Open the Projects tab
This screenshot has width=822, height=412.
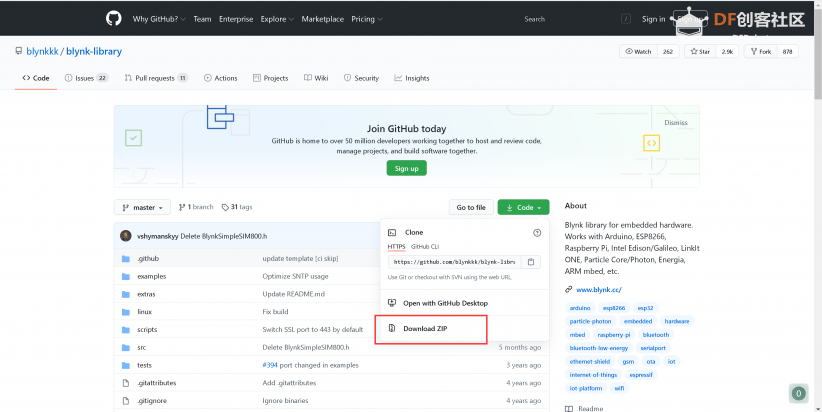pos(271,78)
